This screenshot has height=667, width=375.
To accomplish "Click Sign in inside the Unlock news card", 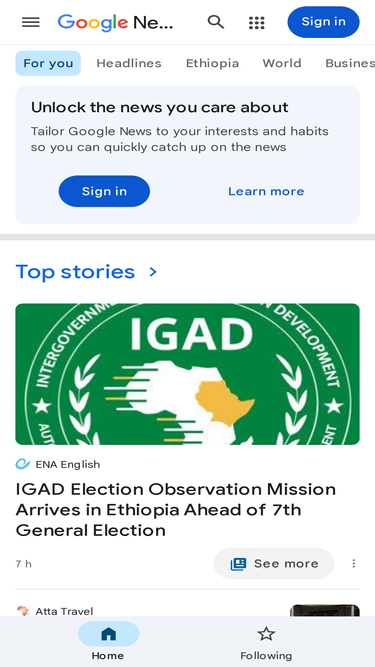I will coord(104,191).
